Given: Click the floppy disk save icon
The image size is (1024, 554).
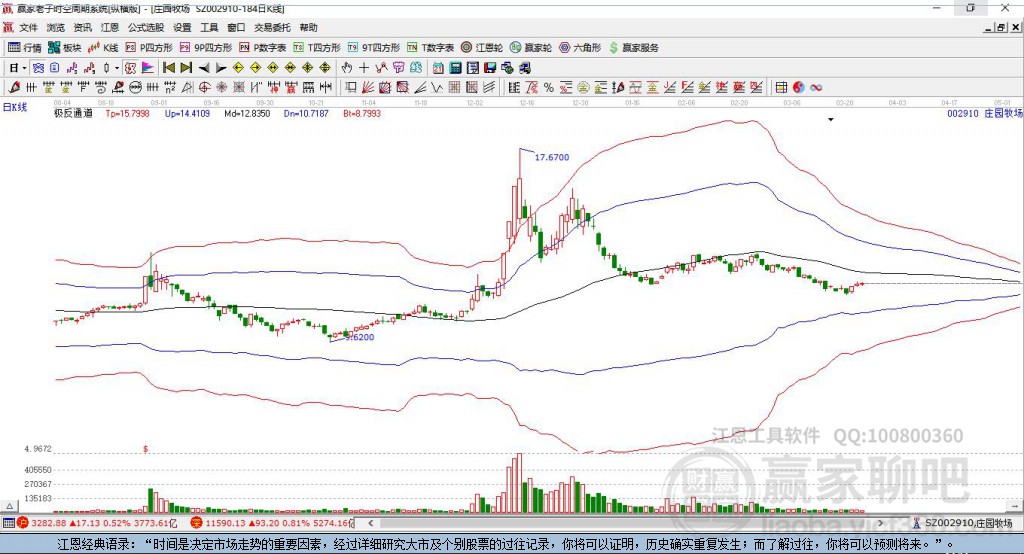Looking at the screenshot, I should point(490,68).
